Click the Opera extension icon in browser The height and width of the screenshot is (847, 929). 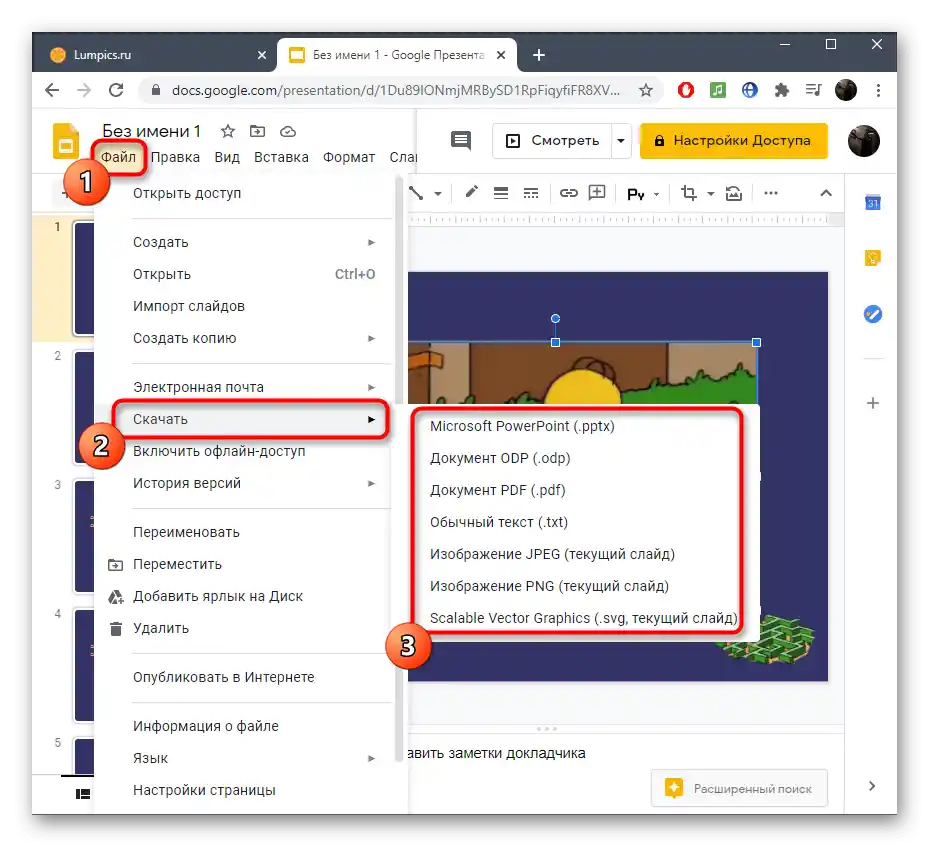tap(685, 90)
